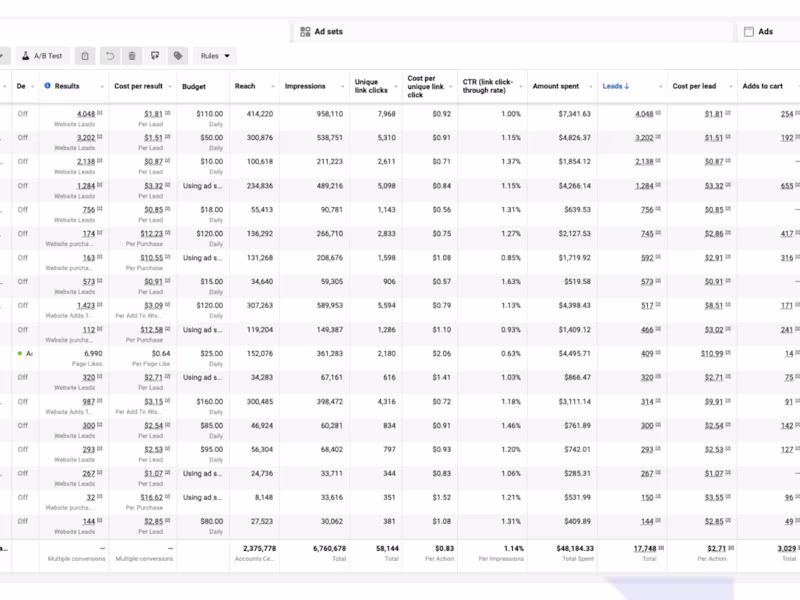800x600 pixels.
Task: Click the grid icon next to Ad sets
Action: coord(305,32)
